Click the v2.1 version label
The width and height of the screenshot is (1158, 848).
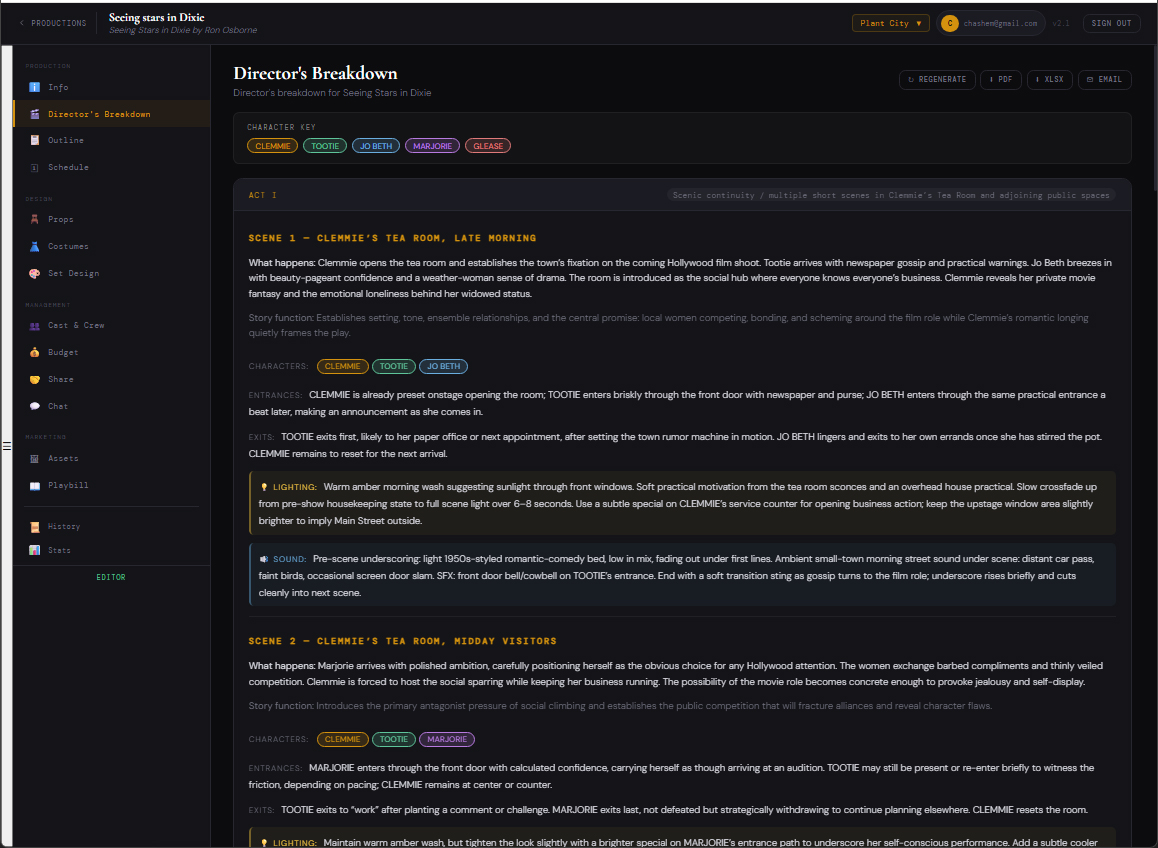point(1061,24)
